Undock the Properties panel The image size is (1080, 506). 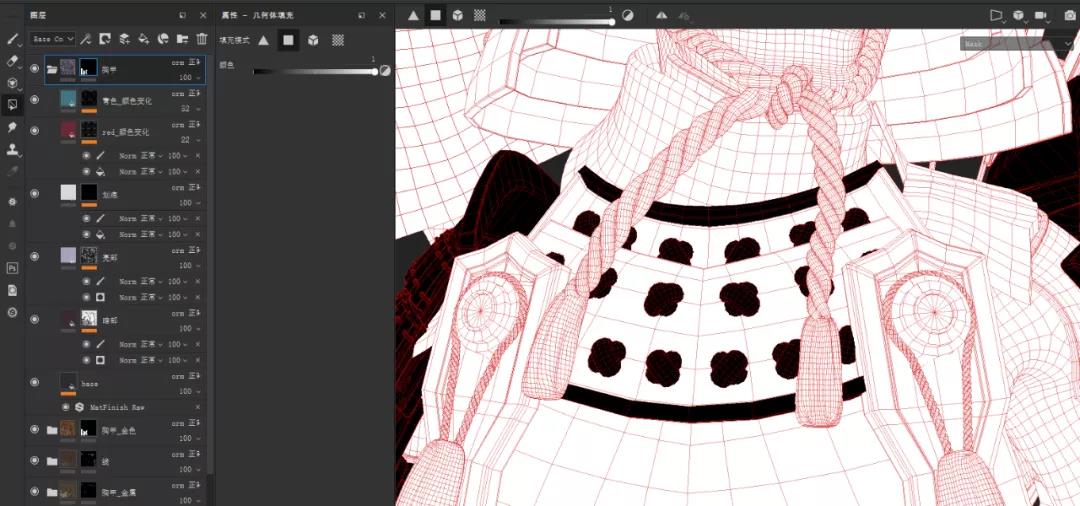[x=362, y=15]
